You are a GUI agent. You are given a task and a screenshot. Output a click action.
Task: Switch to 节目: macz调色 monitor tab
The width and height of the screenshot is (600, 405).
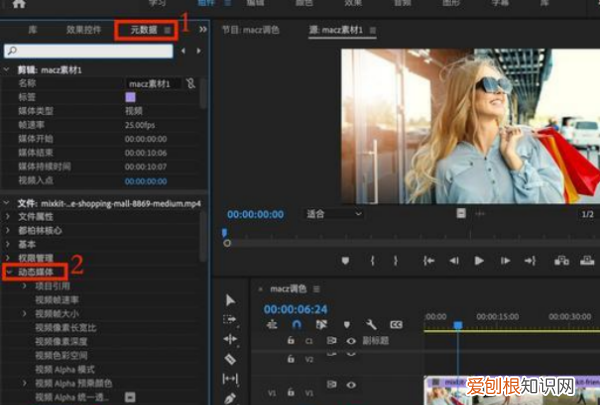click(x=251, y=30)
